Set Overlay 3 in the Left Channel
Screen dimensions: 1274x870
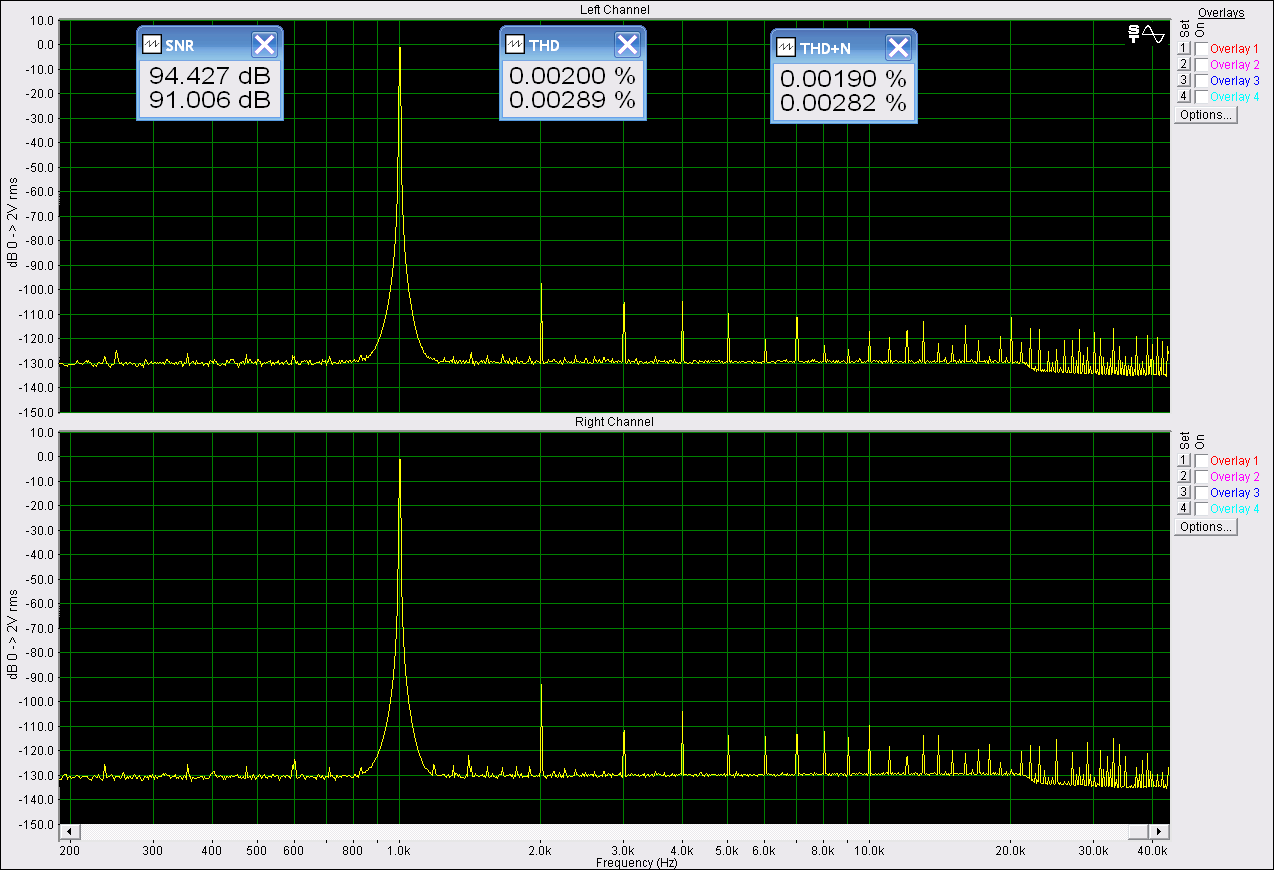1184,80
